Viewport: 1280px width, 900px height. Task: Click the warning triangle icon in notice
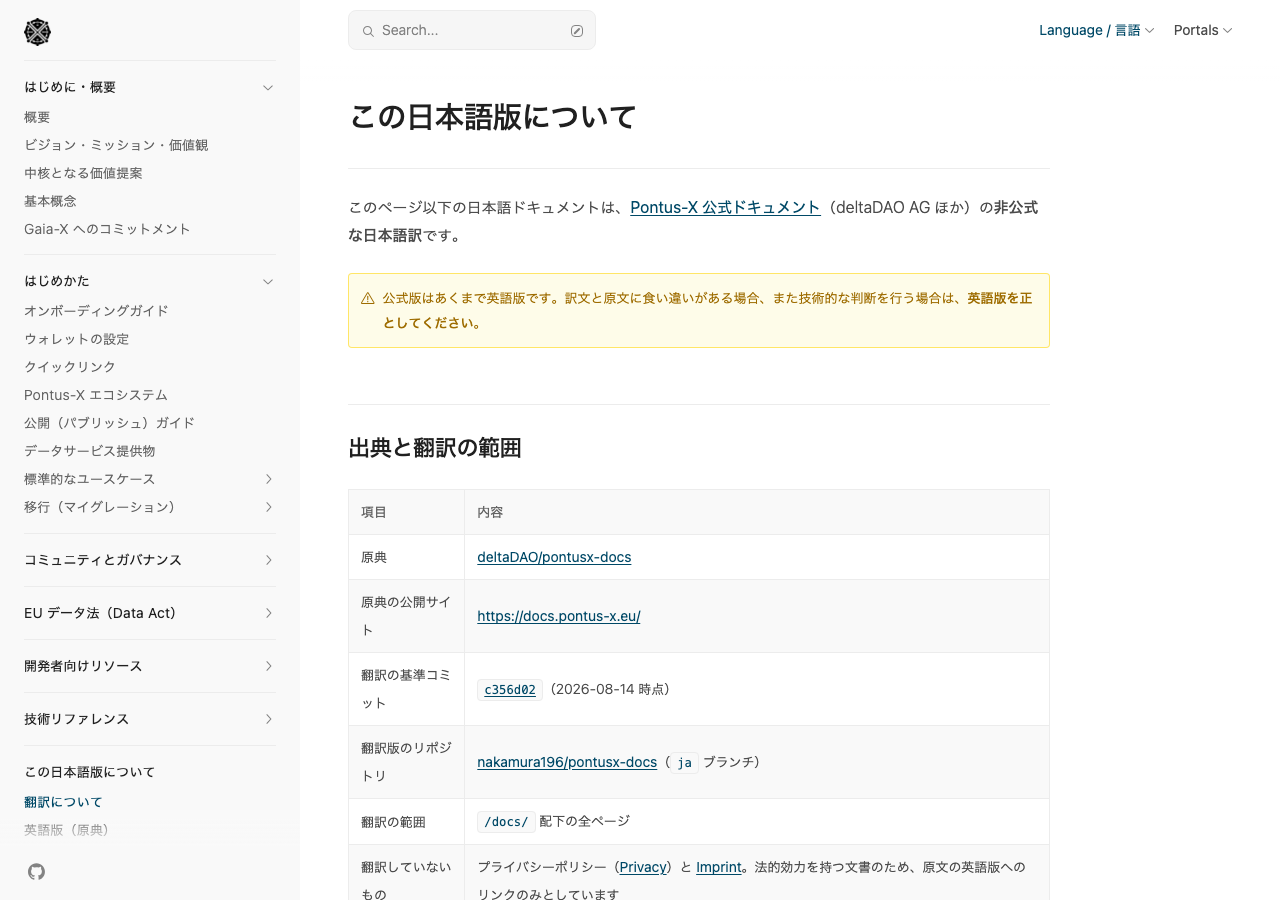[x=368, y=298]
